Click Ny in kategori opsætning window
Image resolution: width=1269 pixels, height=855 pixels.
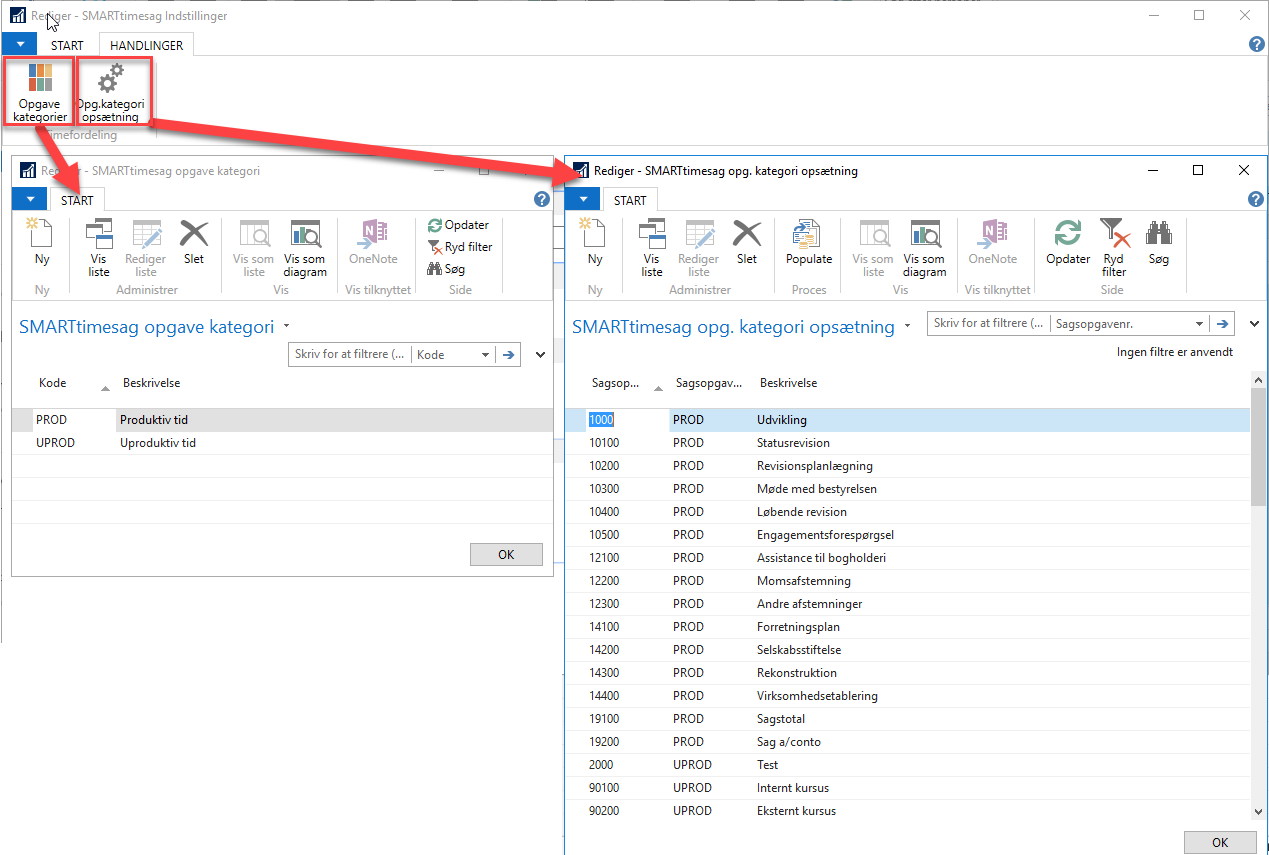pyautogui.click(x=596, y=244)
